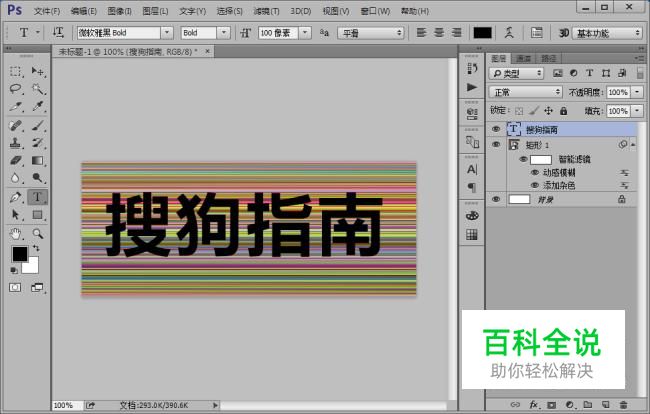The width and height of the screenshot is (650, 414).
Task: Toggle text orientation button
Action: (58, 32)
